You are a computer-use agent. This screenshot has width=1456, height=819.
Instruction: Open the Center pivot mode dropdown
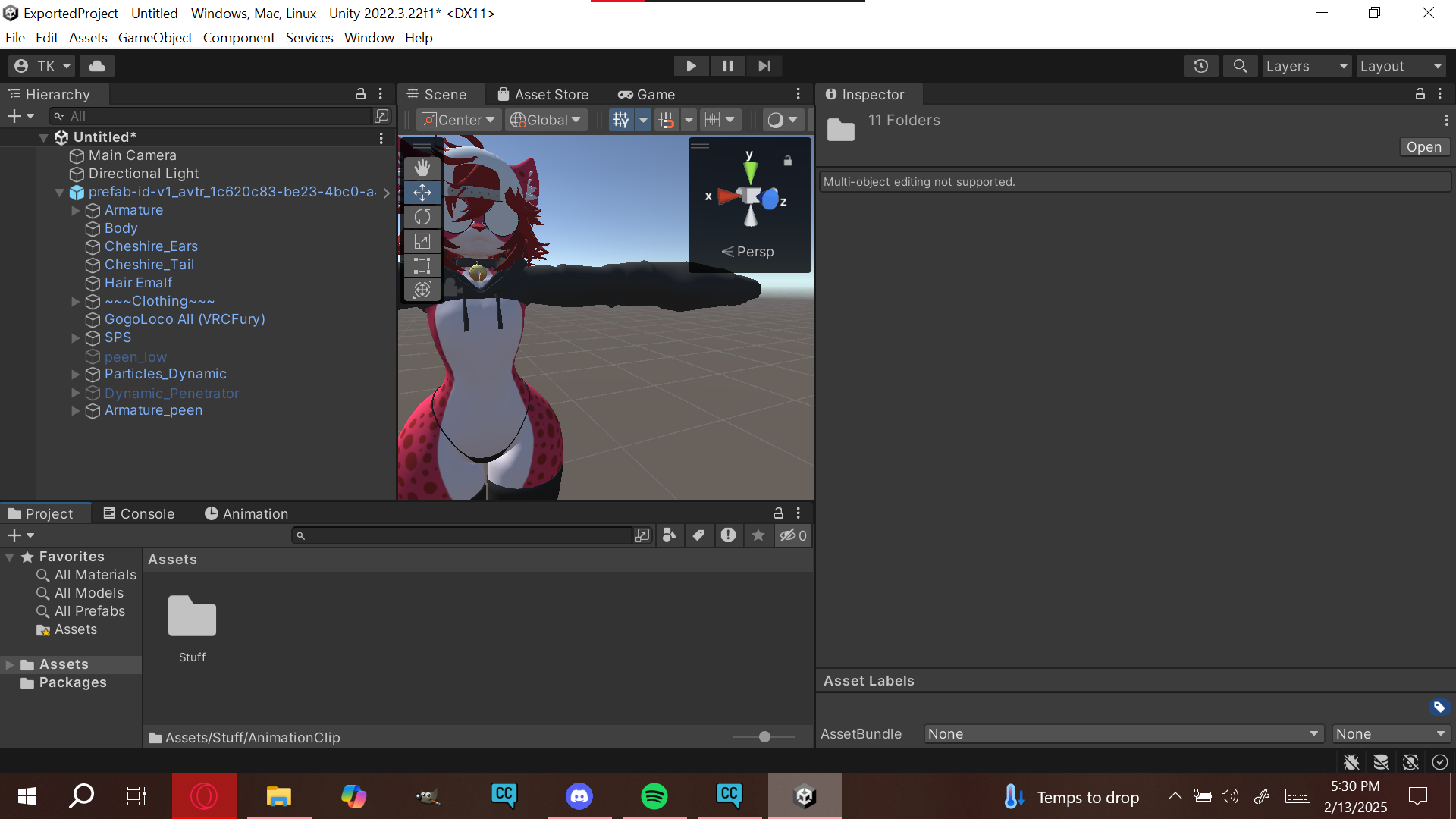[458, 120]
